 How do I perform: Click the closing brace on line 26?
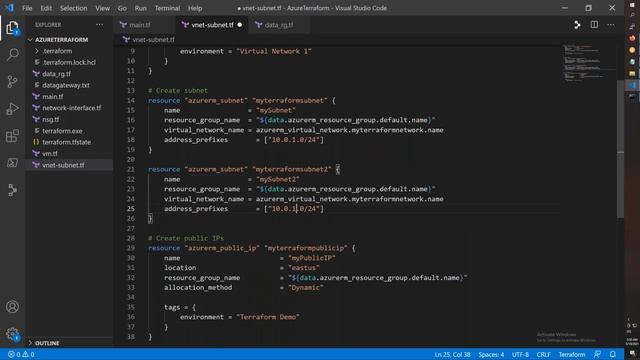(150, 218)
